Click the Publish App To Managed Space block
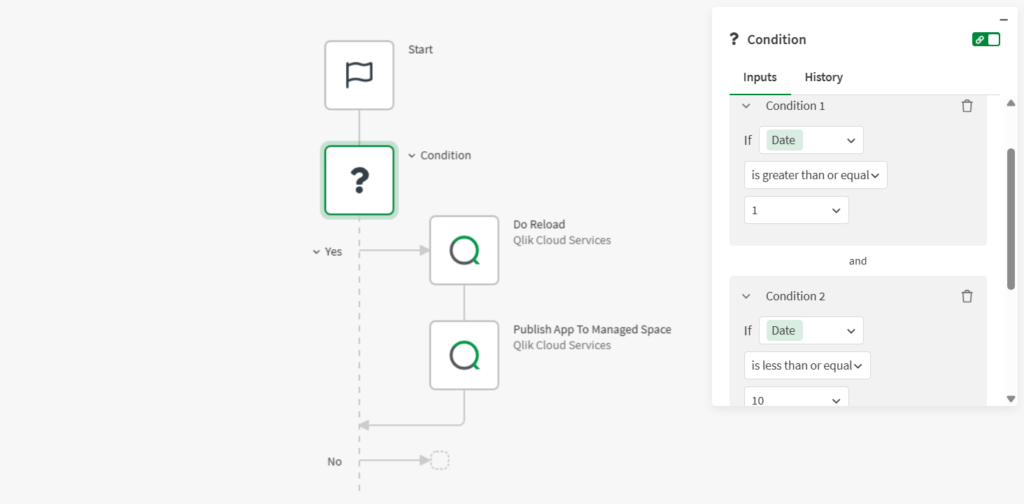This screenshot has width=1024, height=504. point(464,355)
